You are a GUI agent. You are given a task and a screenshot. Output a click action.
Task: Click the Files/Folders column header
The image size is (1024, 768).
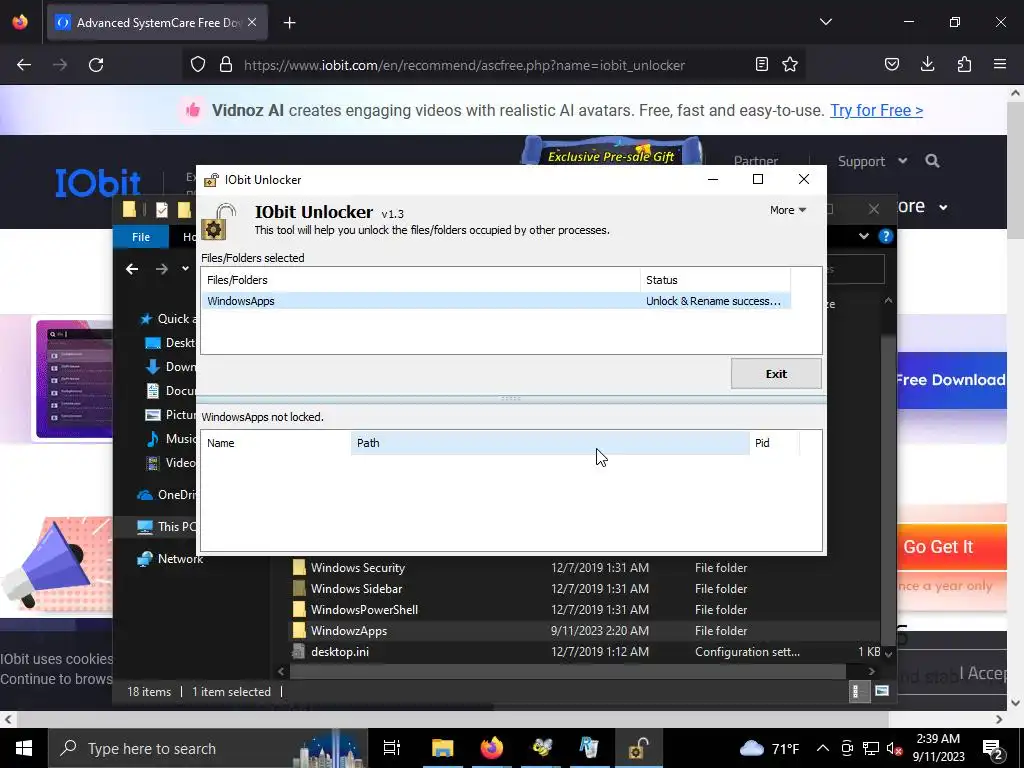pos(421,280)
